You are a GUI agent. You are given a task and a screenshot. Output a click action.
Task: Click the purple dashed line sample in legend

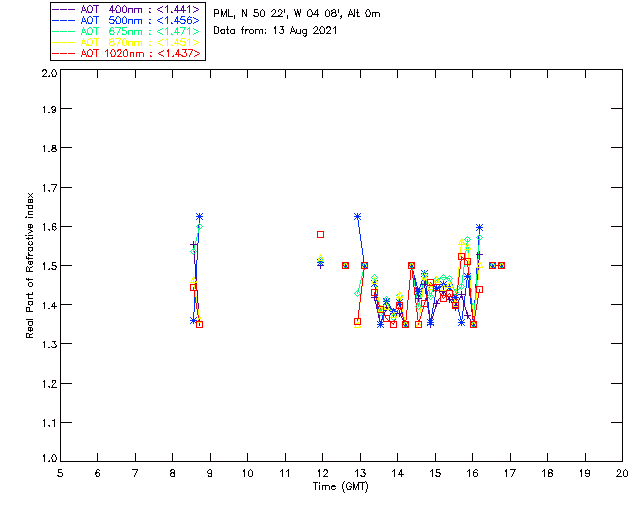pyautogui.click(x=64, y=9)
